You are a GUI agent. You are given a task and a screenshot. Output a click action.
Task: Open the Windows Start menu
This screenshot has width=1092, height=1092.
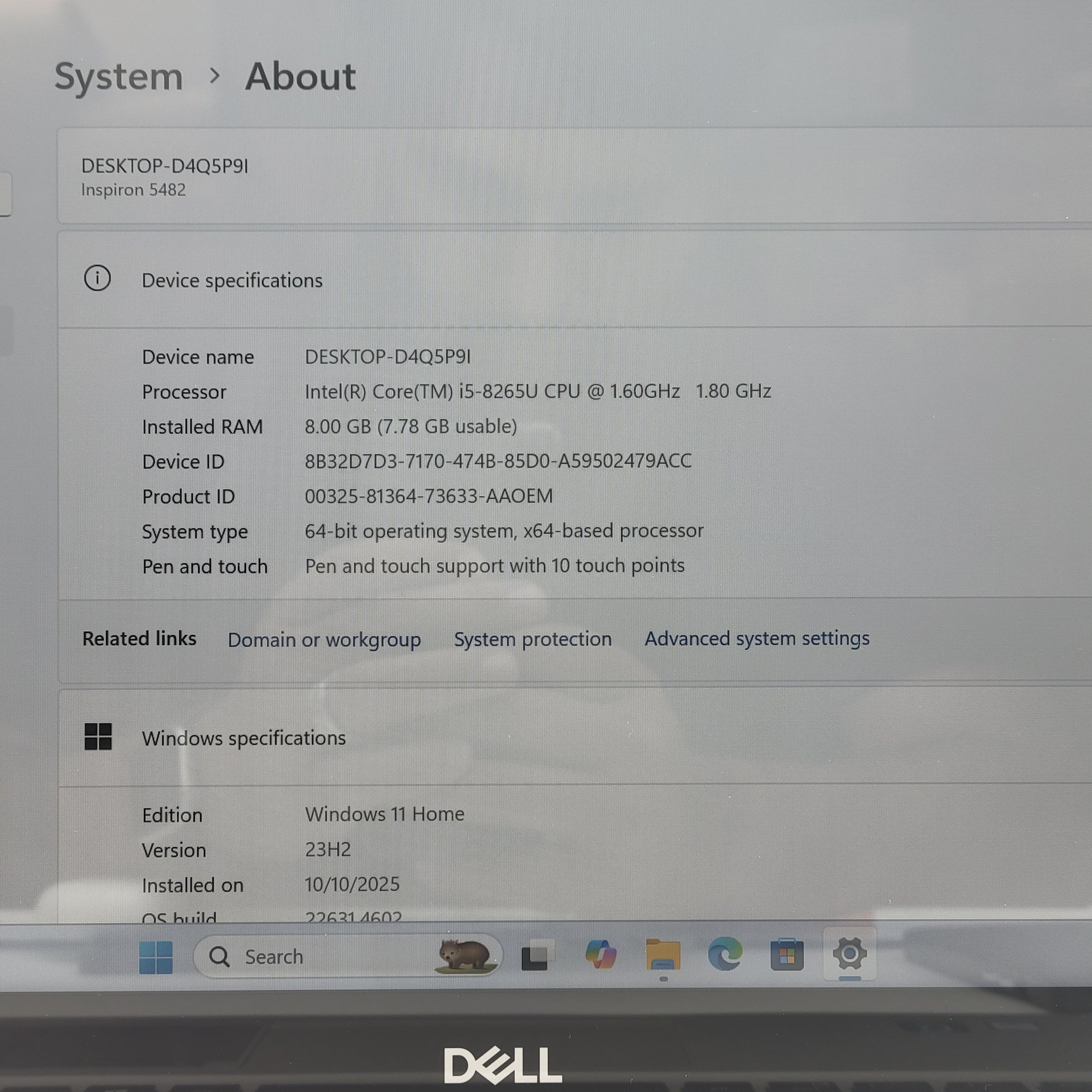[155, 957]
